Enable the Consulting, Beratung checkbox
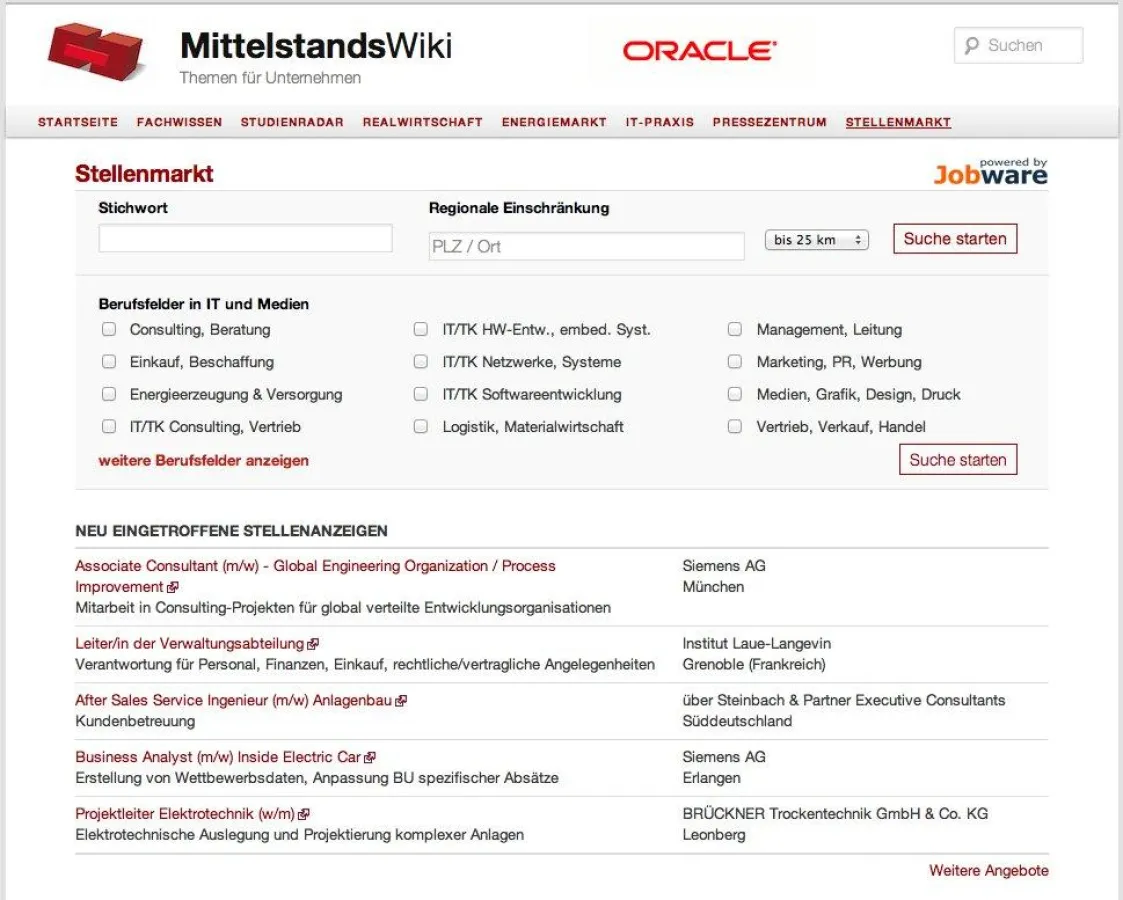 [x=109, y=329]
